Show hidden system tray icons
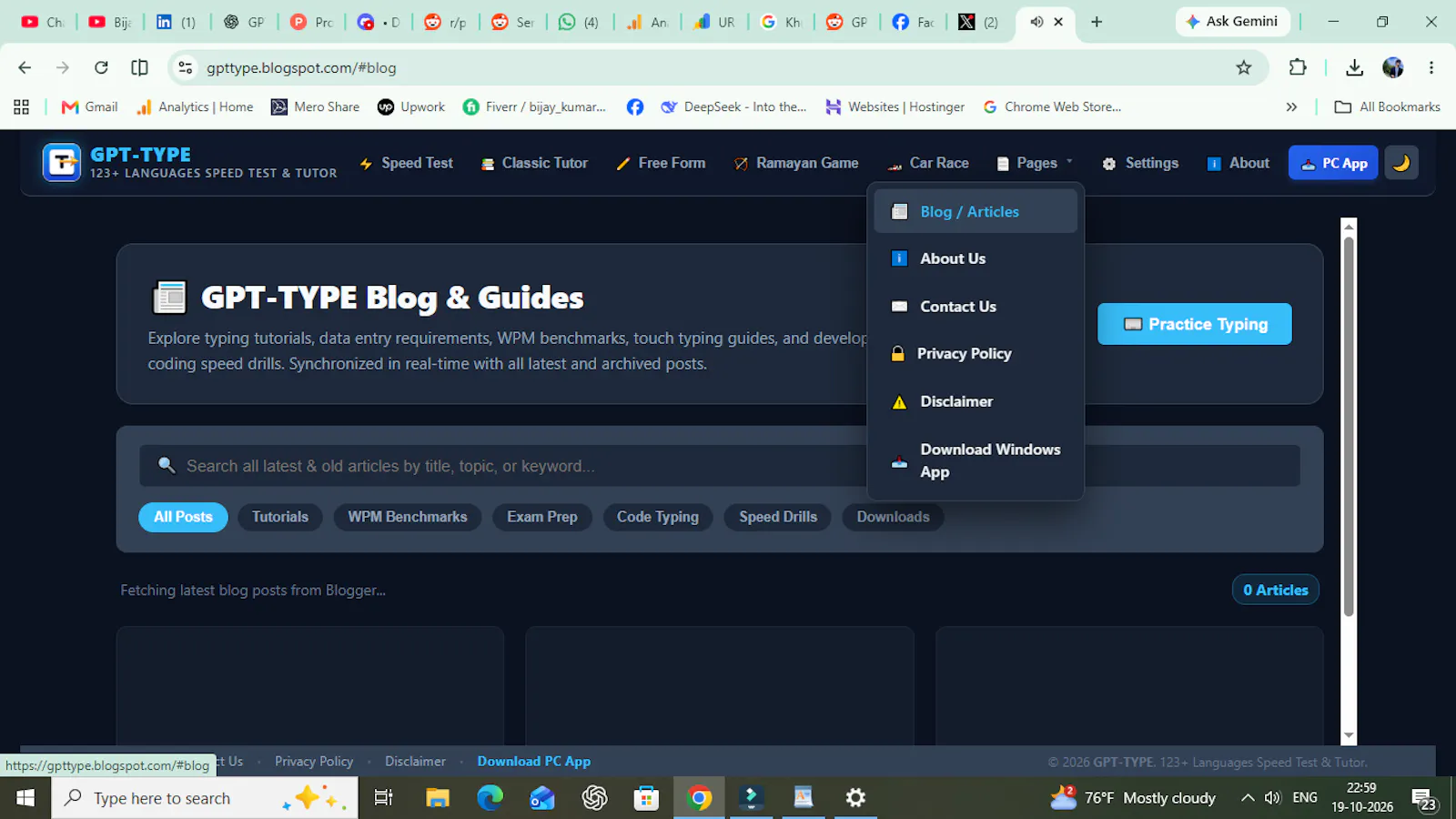 pos(1248,798)
